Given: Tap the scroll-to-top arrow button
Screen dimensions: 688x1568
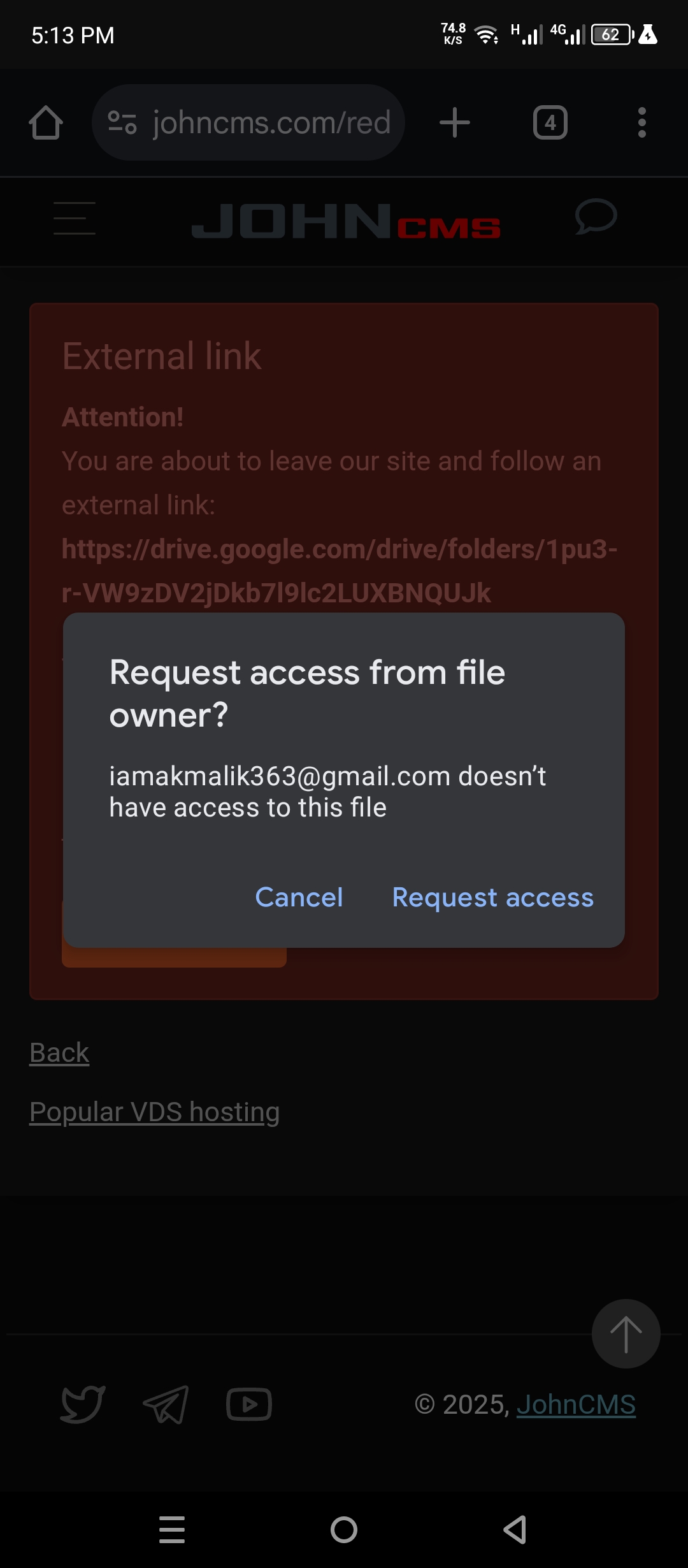Looking at the screenshot, I should point(626,1334).
